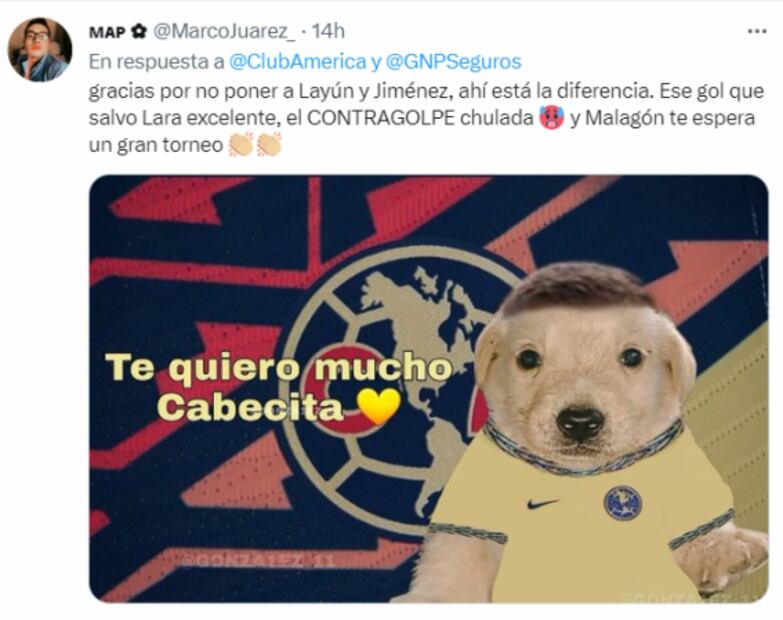Click the second clapping hands emoji
This screenshot has height=620, width=783.
269,145
